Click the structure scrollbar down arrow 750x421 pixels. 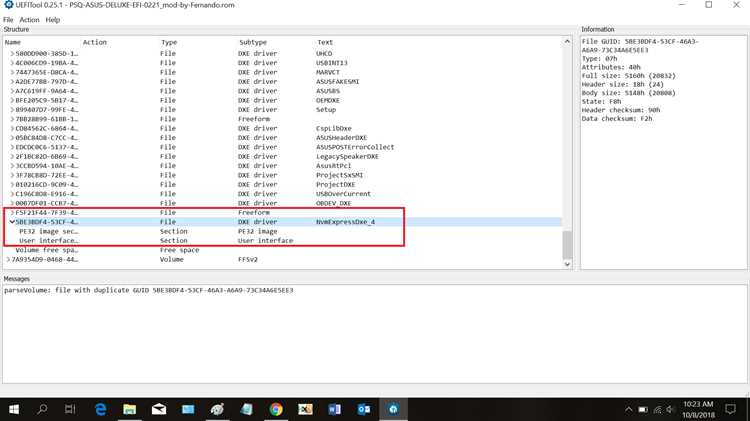[567, 264]
